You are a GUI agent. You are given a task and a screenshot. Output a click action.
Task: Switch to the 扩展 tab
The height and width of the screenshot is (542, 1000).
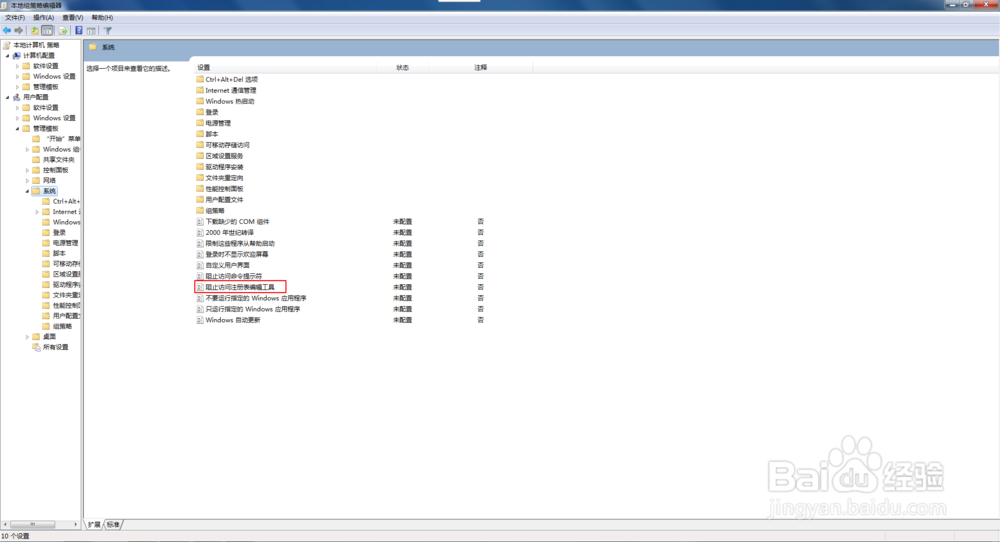tap(94, 524)
